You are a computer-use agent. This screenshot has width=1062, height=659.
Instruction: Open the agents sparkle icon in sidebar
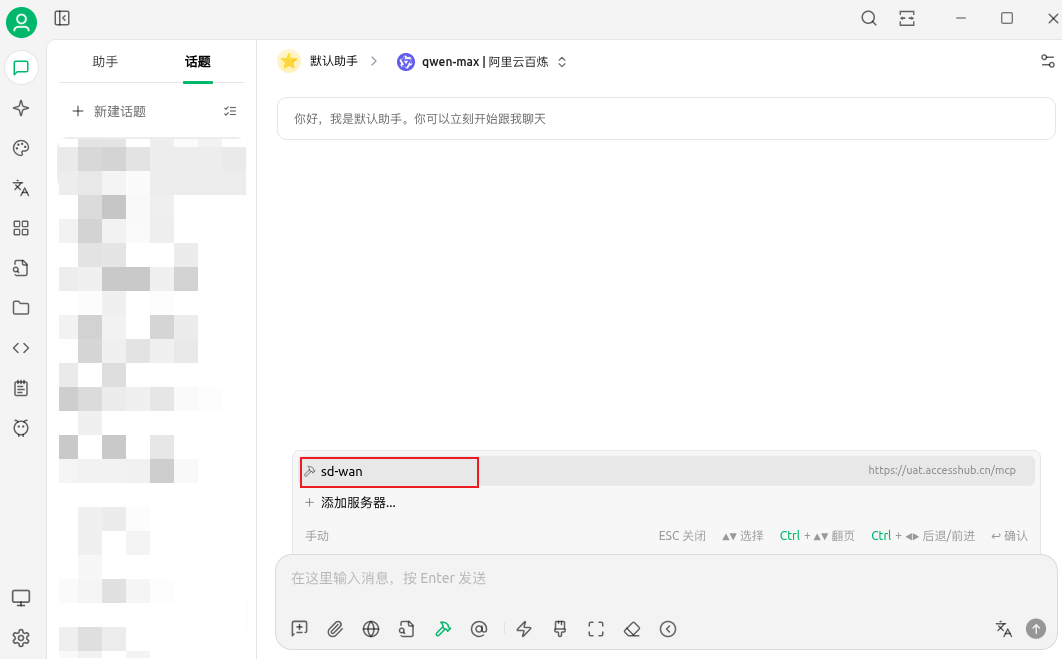tap(21, 108)
